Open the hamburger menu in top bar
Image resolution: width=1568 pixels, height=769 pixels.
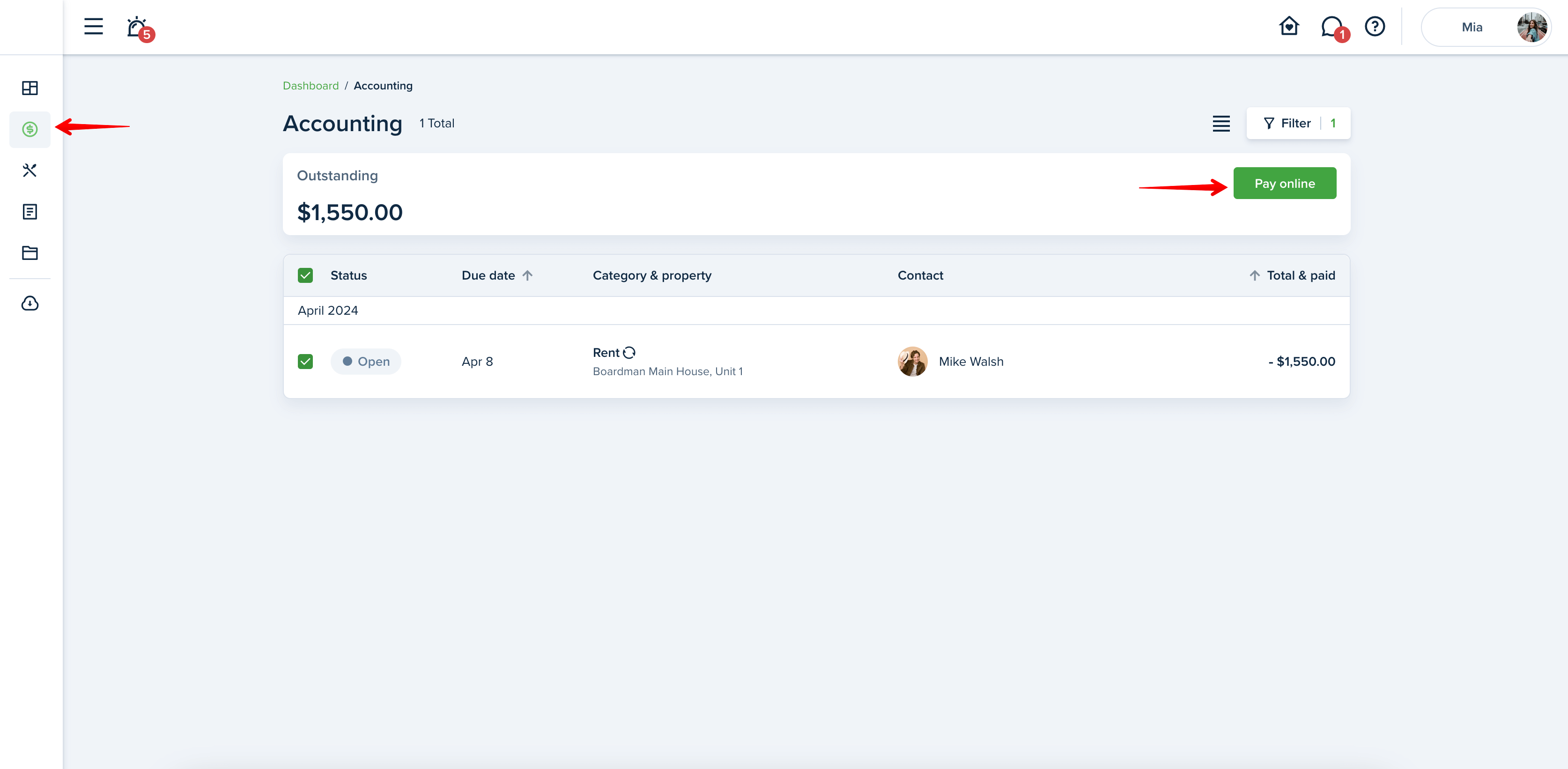coord(93,27)
